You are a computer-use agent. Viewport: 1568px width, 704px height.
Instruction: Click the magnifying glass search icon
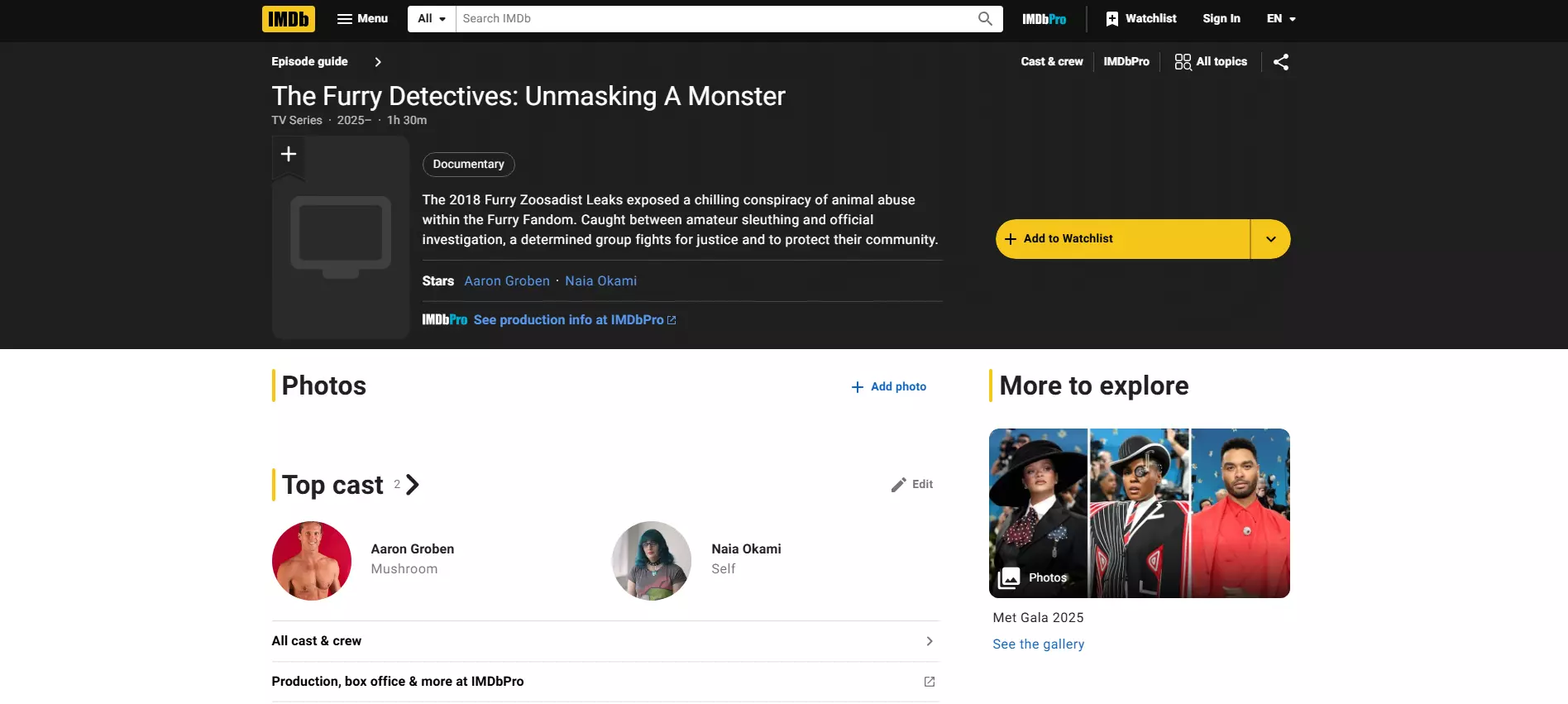click(985, 19)
